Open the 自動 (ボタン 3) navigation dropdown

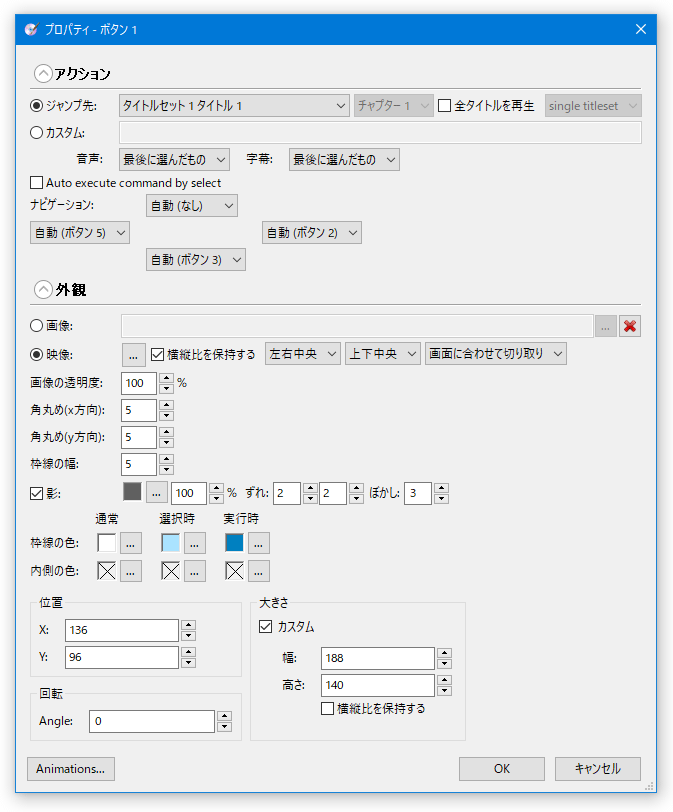point(196,259)
